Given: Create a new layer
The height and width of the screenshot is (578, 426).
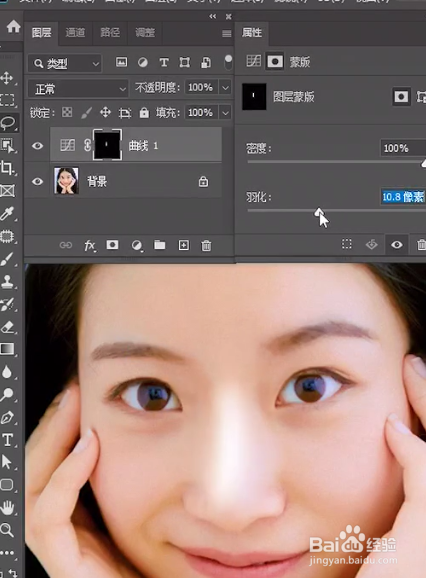Looking at the screenshot, I should pos(184,245).
